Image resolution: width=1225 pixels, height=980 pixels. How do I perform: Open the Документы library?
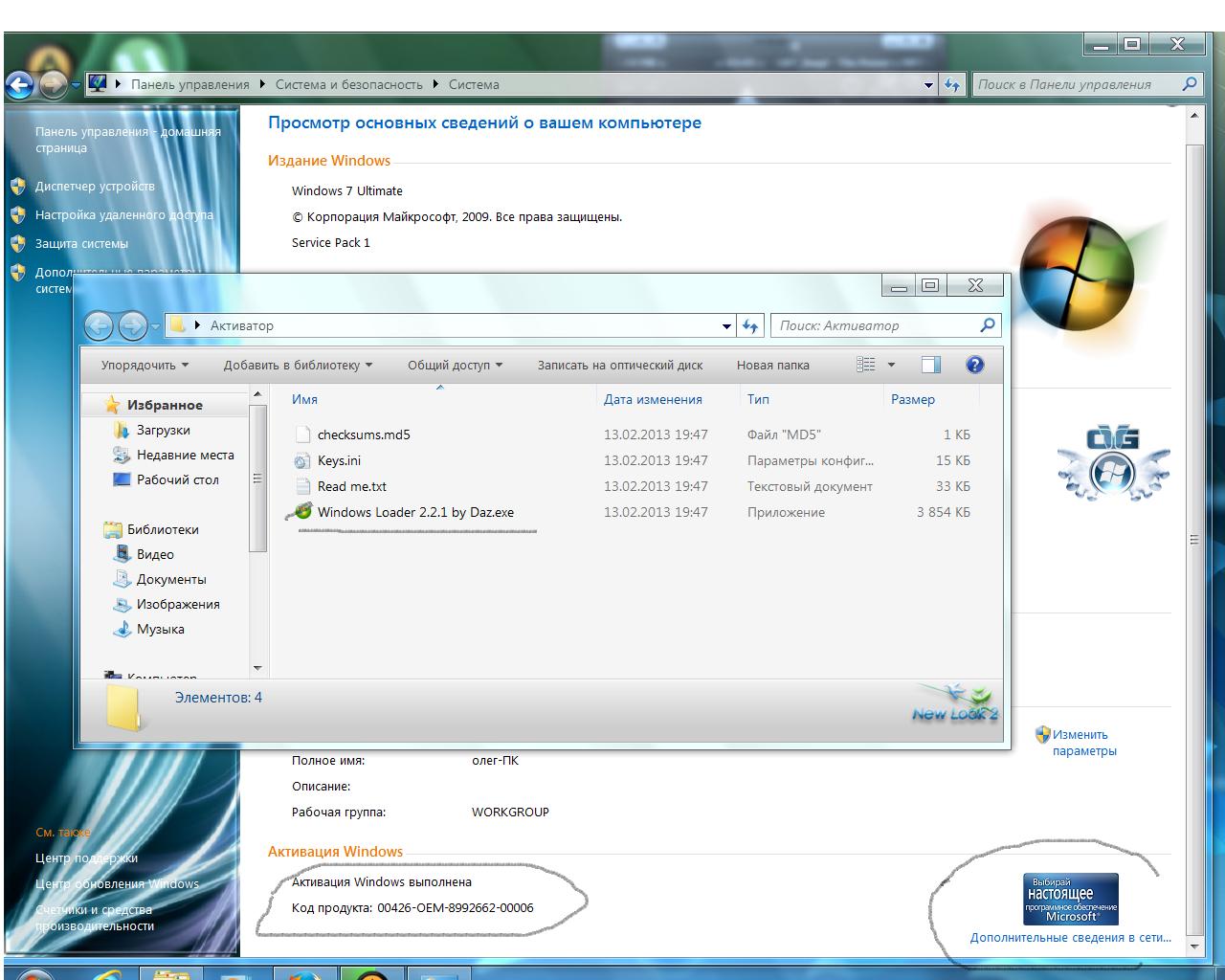[x=170, y=579]
